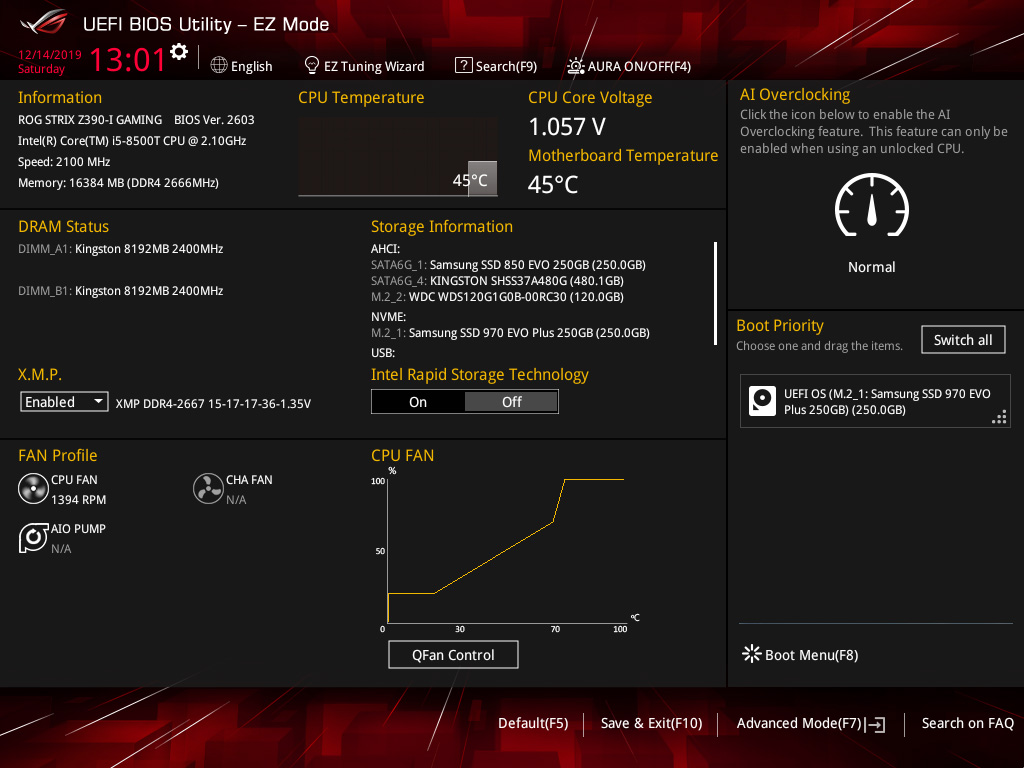Load Default(F5) settings
Viewport: 1024px width, 768px height.
click(x=533, y=723)
